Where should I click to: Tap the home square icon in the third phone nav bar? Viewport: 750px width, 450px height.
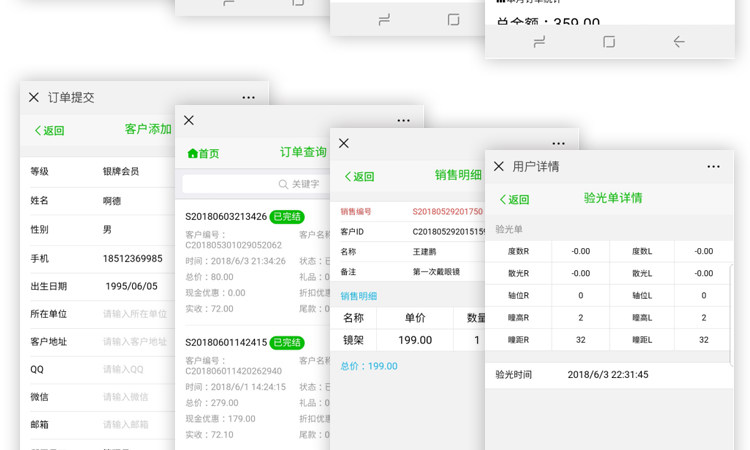coord(453,20)
